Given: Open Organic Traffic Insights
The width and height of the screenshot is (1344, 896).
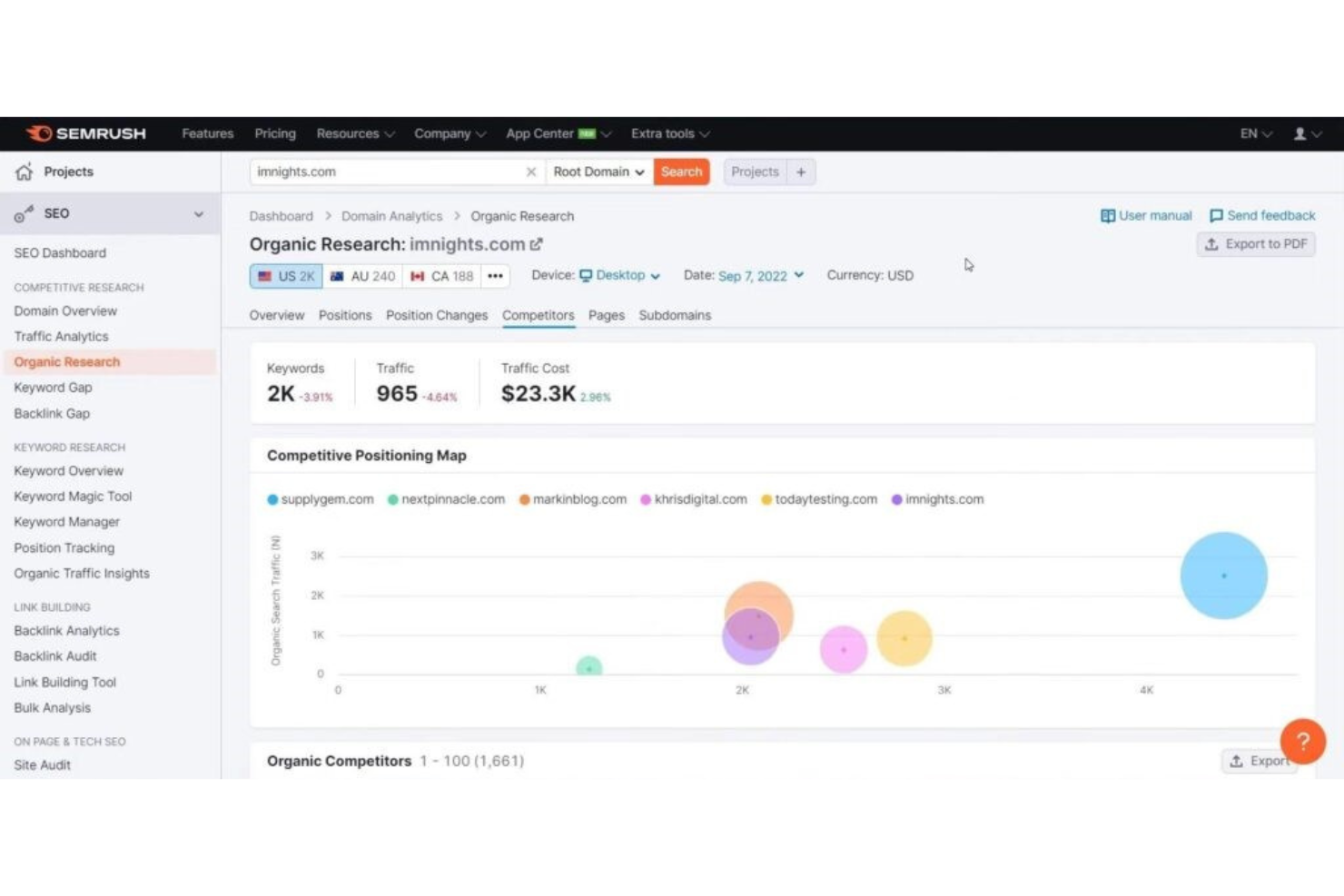Looking at the screenshot, I should coord(82,574).
